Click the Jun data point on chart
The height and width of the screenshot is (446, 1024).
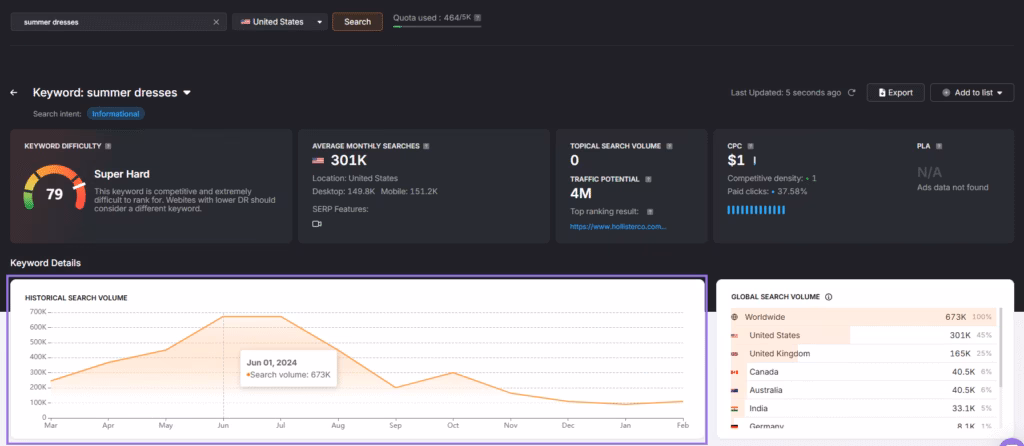point(223,316)
